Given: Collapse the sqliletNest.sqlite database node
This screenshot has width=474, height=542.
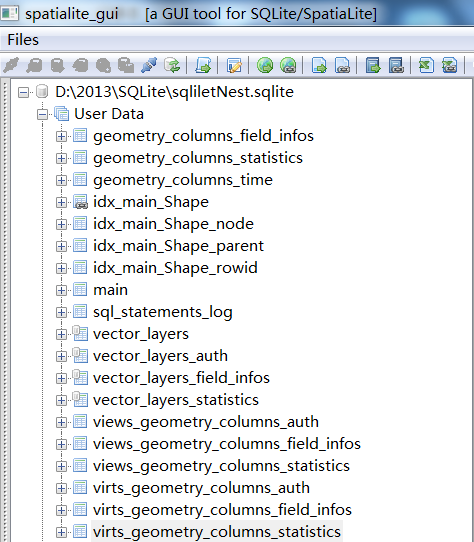Looking at the screenshot, I should [23, 92].
